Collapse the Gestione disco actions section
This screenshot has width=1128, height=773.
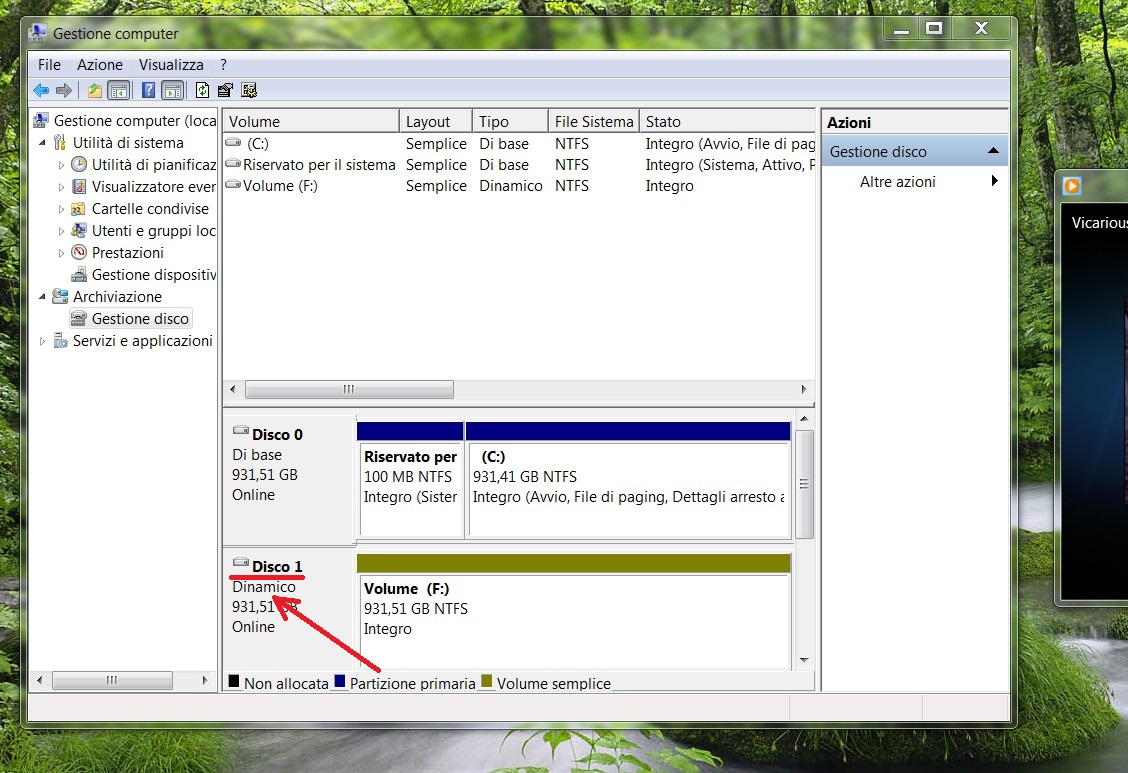[x=993, y=151]
